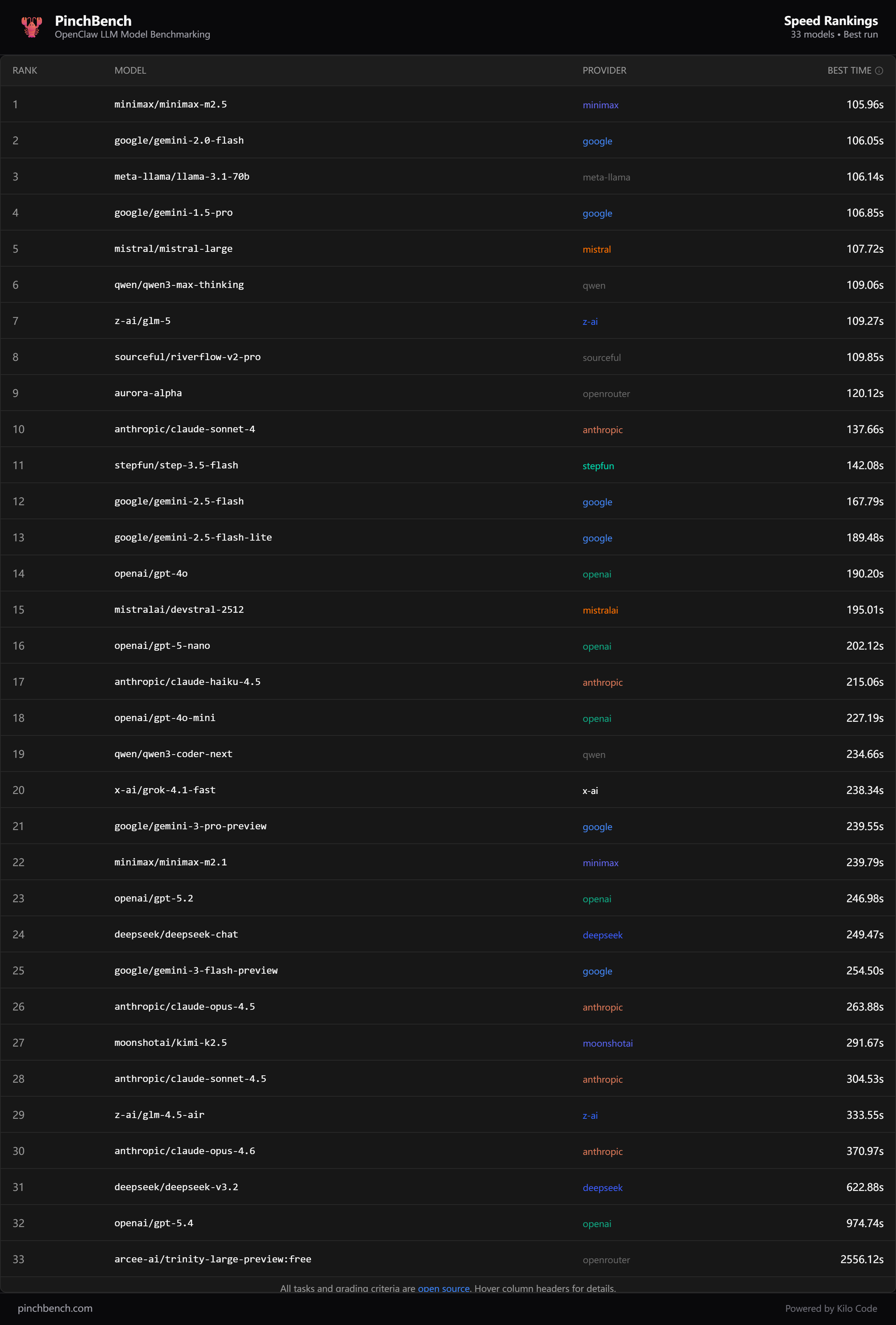Click the PinchBench lobster logo icon
The width and height of the screenshot is (896, 1325).
tap(31, 27)
